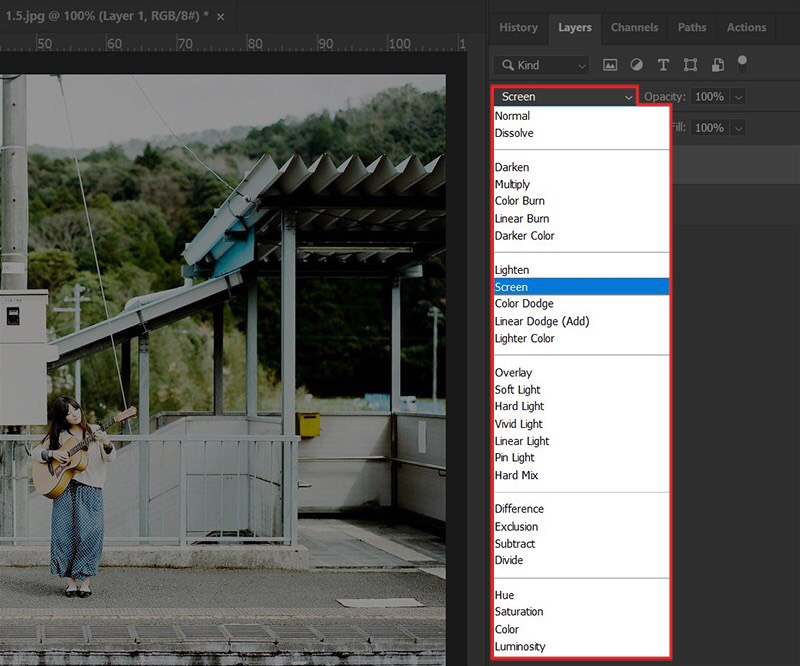Choose Dissolve blend mode

[582, 133]
